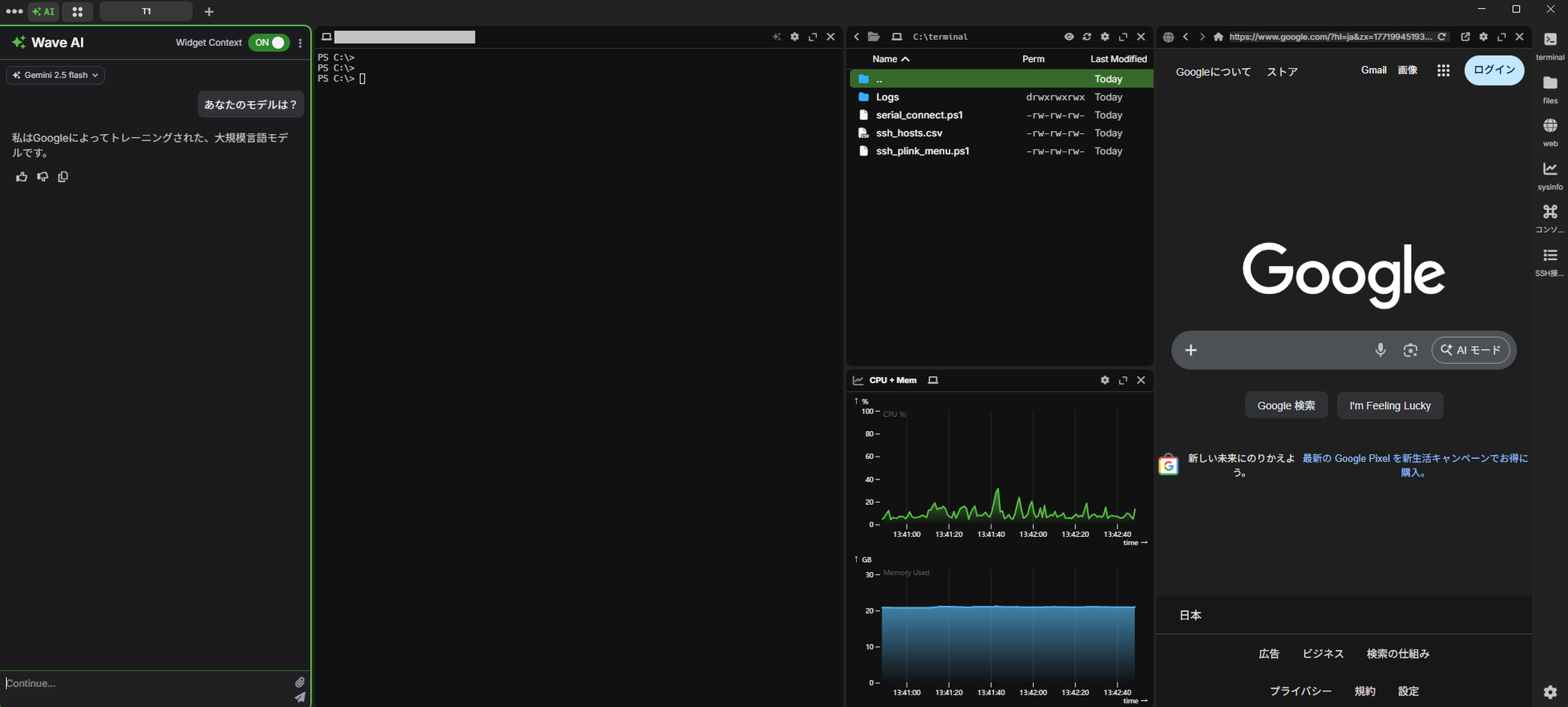Launch the web widget from sidebar
This screenshot has width=1568, height=707.
coord(1550,131)
